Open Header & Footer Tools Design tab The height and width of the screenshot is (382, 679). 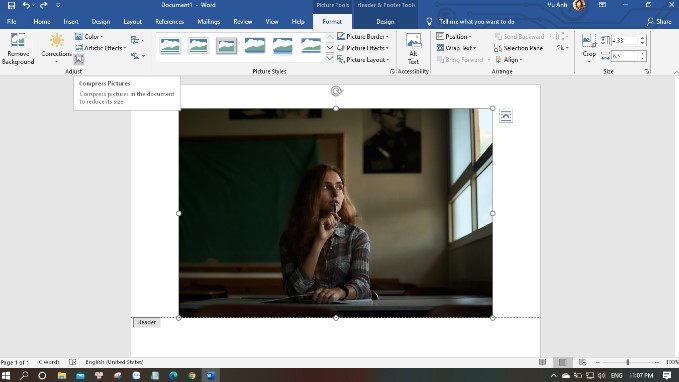(385, 21)
